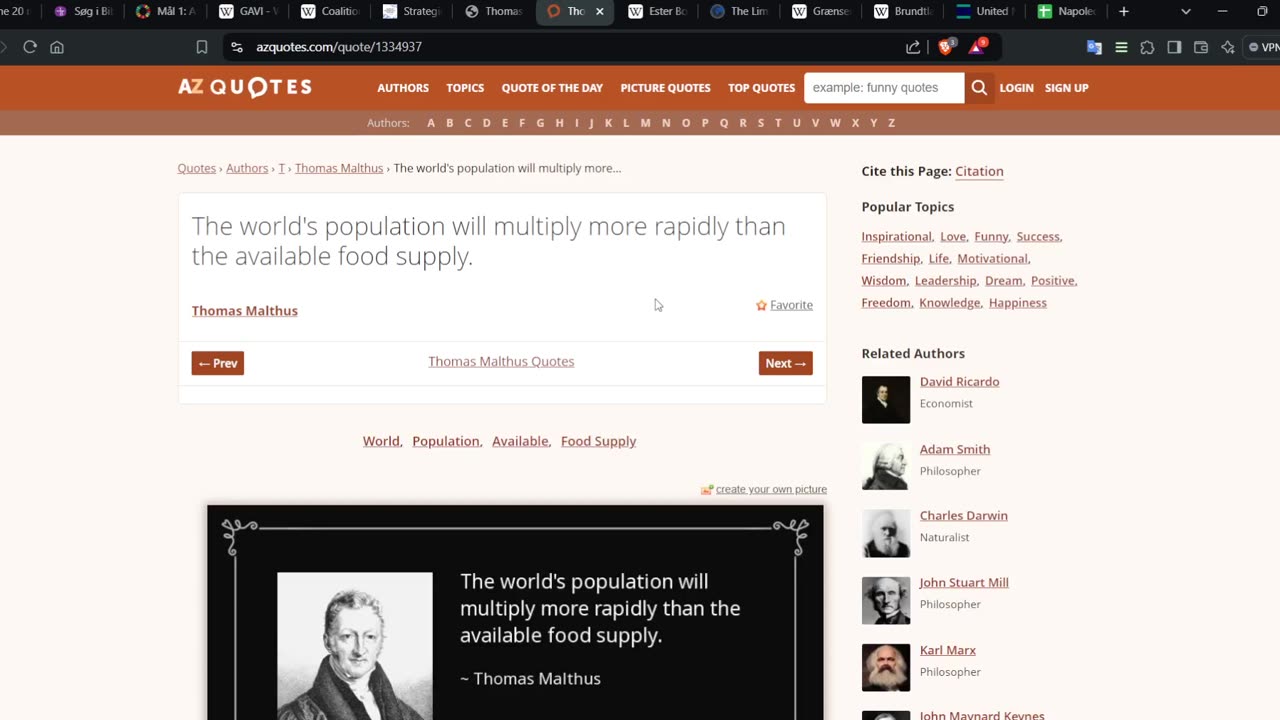This screenshot has width=1280, height=720.
Task: Switch to the GAVI Wikipedia tab
Action: [249, 12]
